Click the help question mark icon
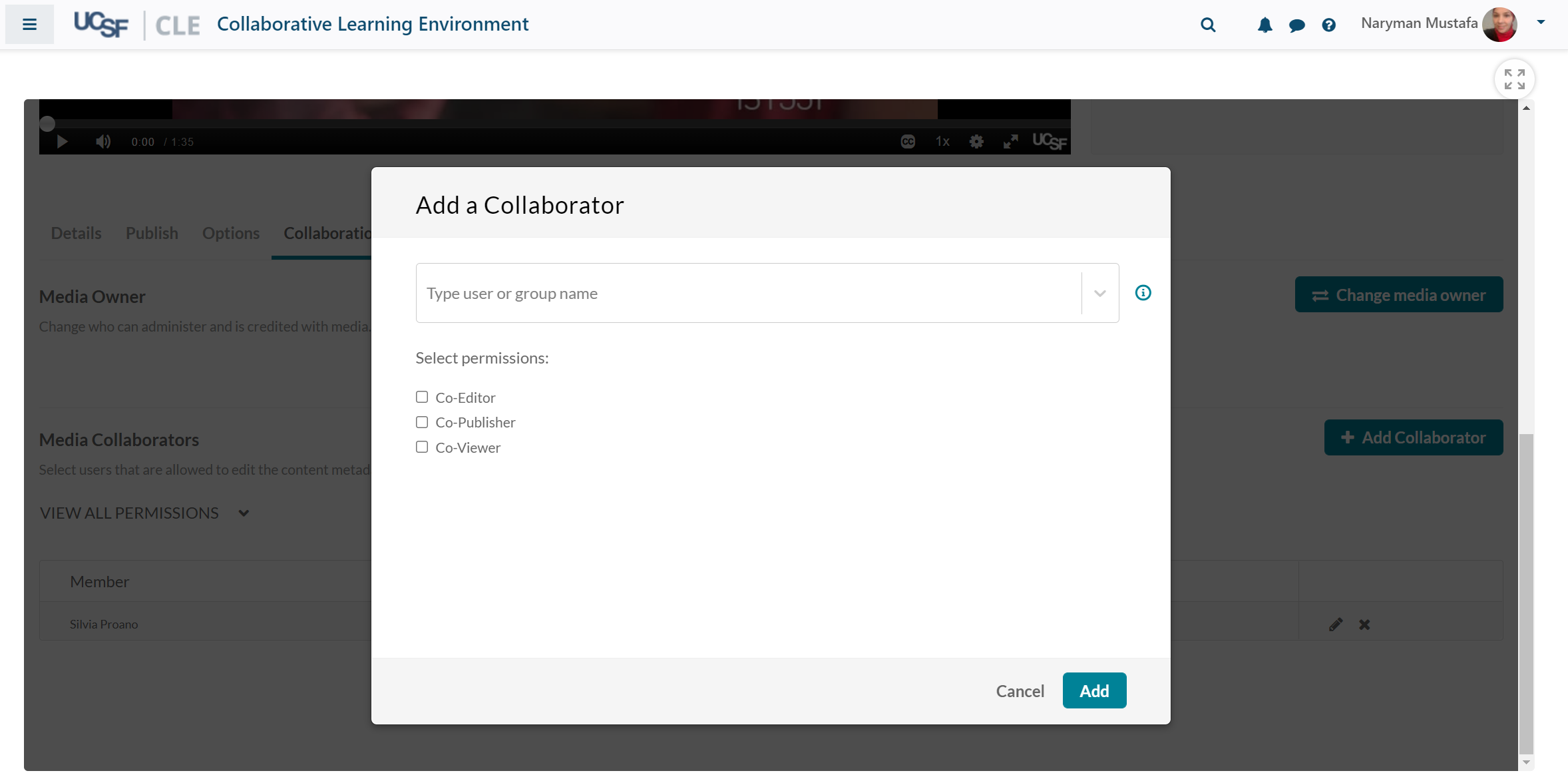Image resolution: width=1568 pixels, height=781 pixels. (x=1328, y=25)
